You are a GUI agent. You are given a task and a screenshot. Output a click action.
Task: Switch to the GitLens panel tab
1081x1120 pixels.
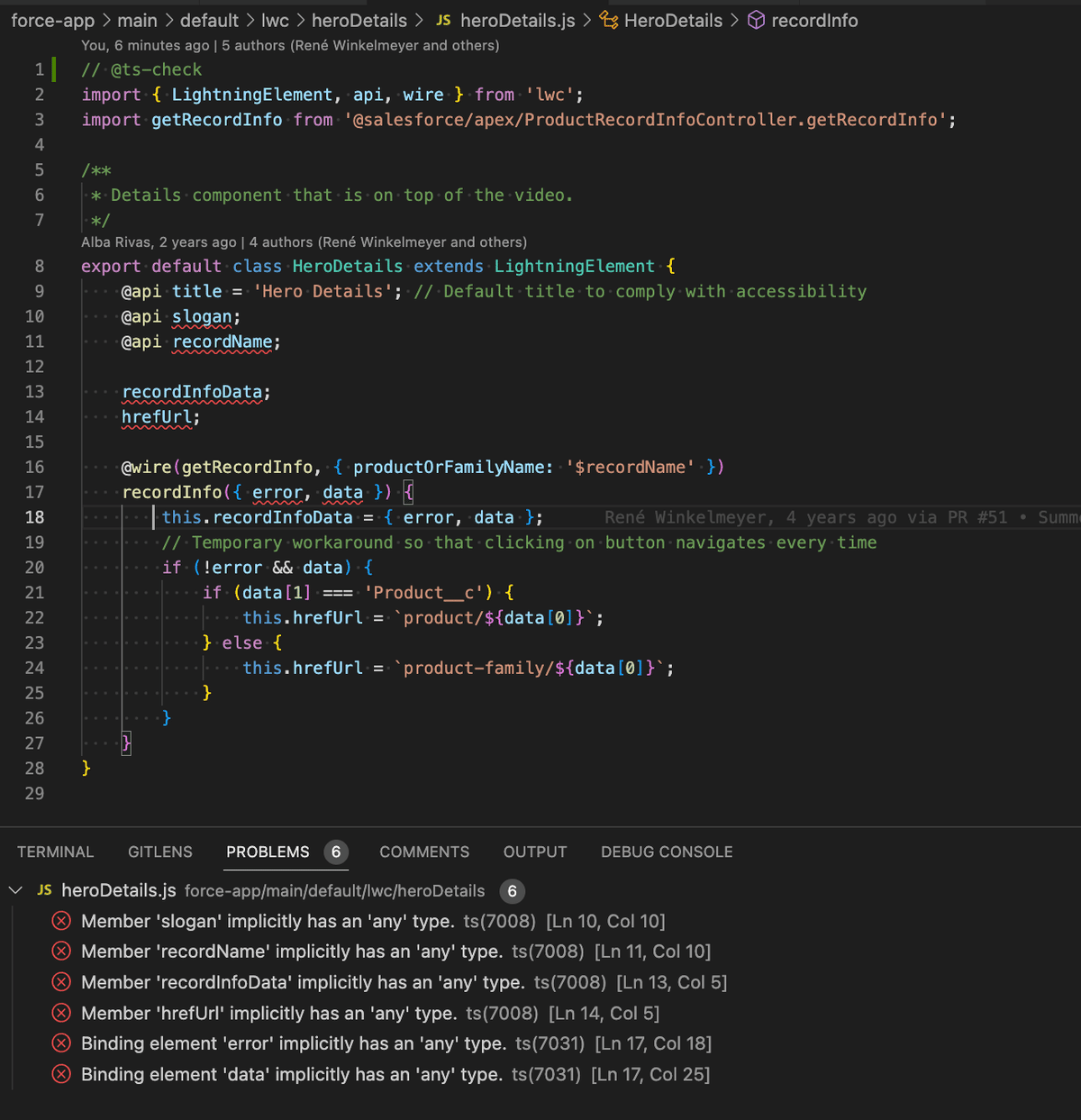[160, 851]
